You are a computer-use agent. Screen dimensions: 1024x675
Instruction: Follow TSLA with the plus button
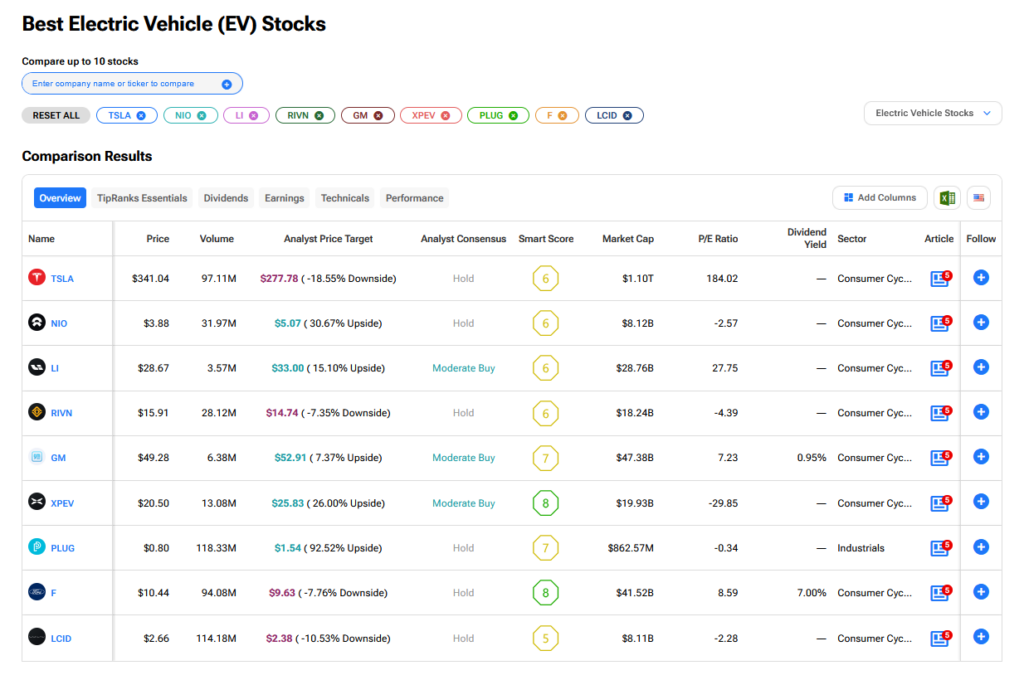click(x=981, y=277)
